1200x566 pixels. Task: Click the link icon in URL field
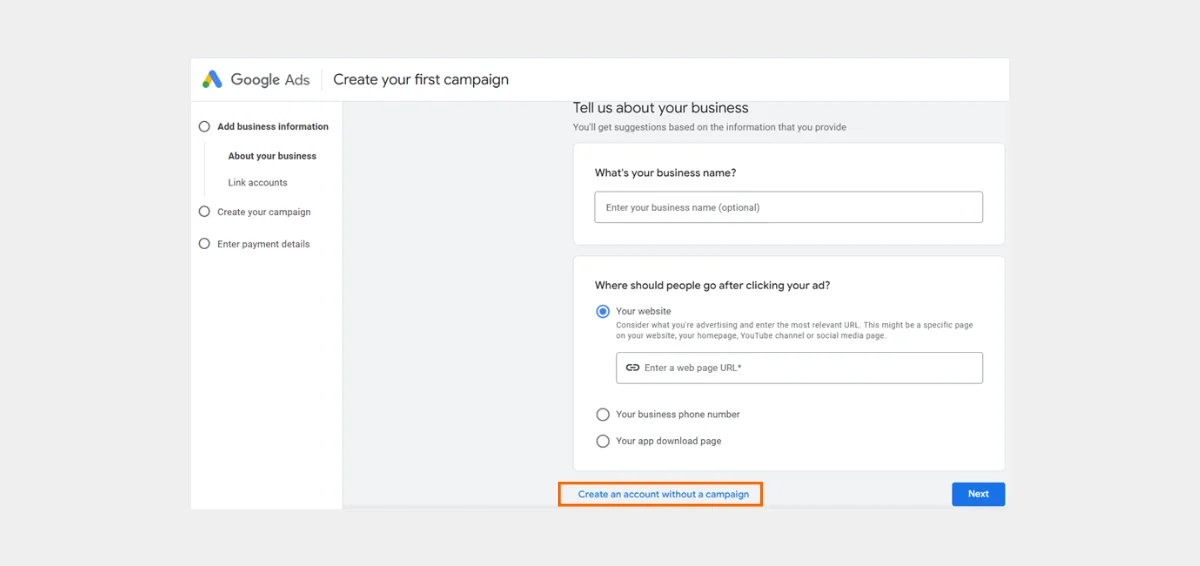coord(632,368)
